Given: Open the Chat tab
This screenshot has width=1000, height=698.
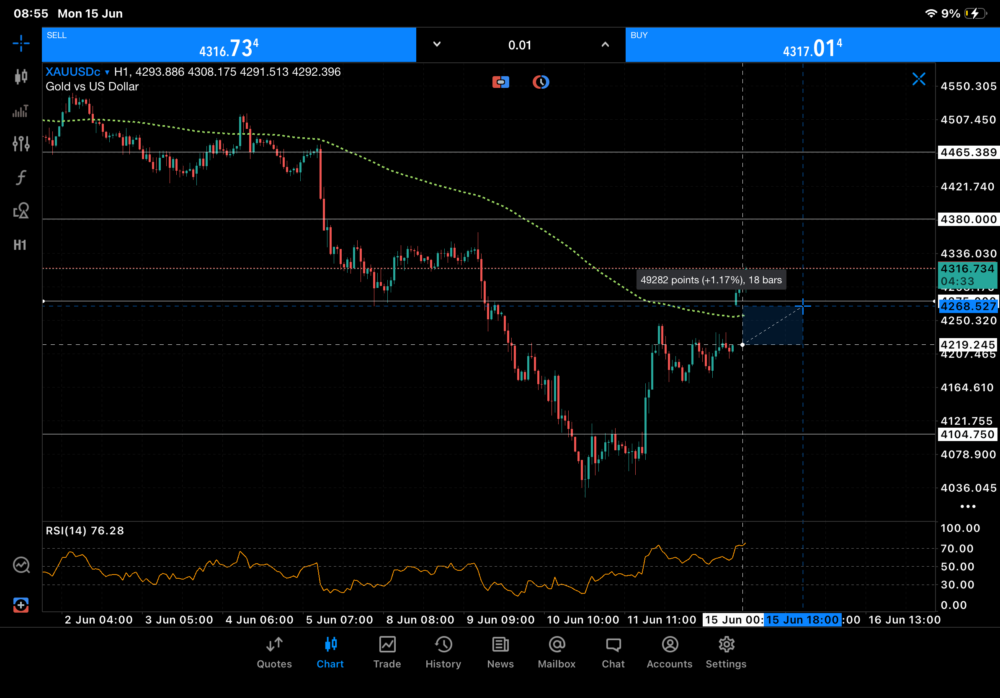Looking at the screenshot, I should [614, 653].
